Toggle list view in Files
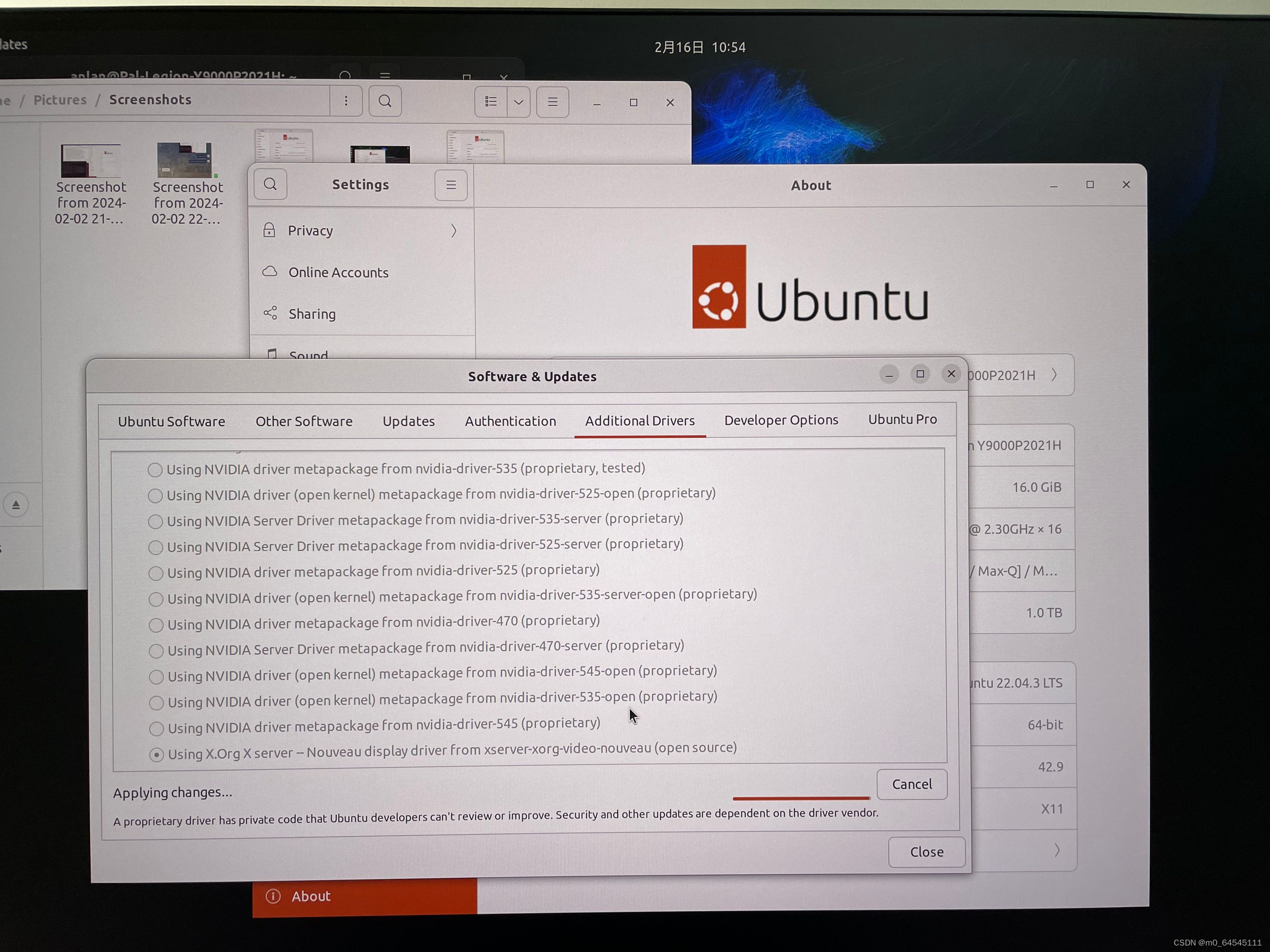The width and height of the screenshot is (1270, 952). tap(491, 102)
